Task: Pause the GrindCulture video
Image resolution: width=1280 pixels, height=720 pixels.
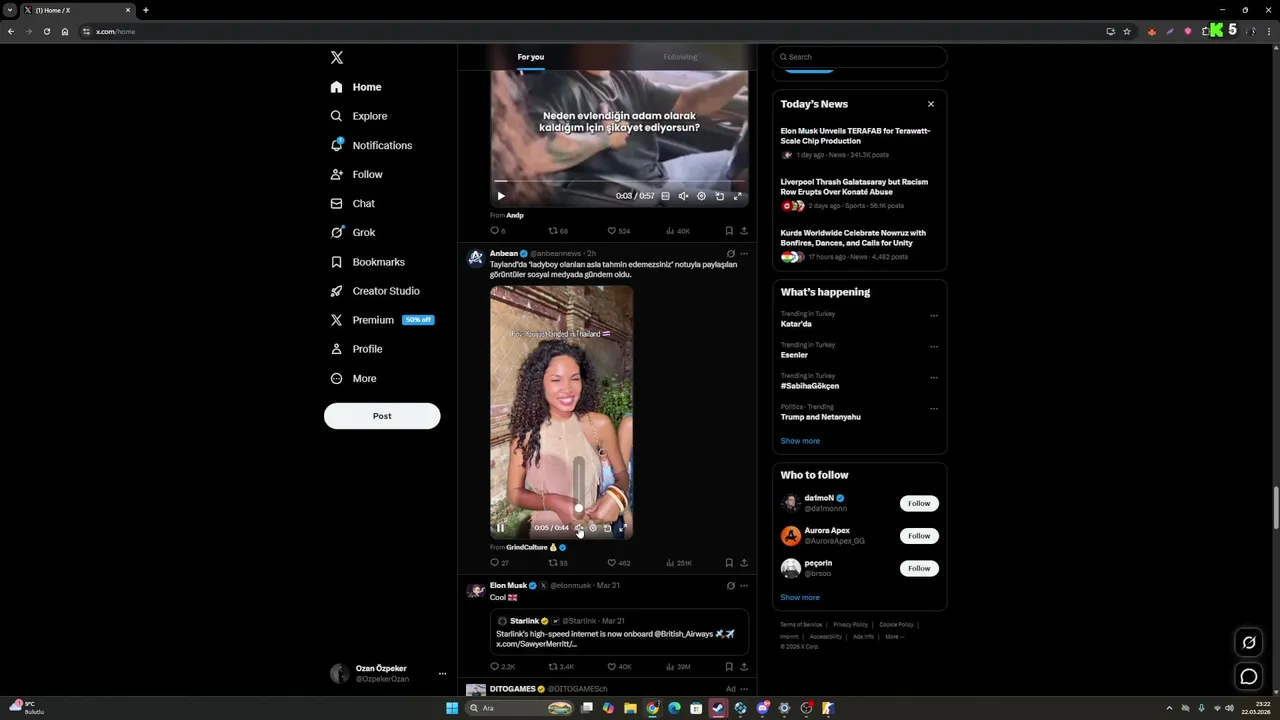Action: [501, 528]
